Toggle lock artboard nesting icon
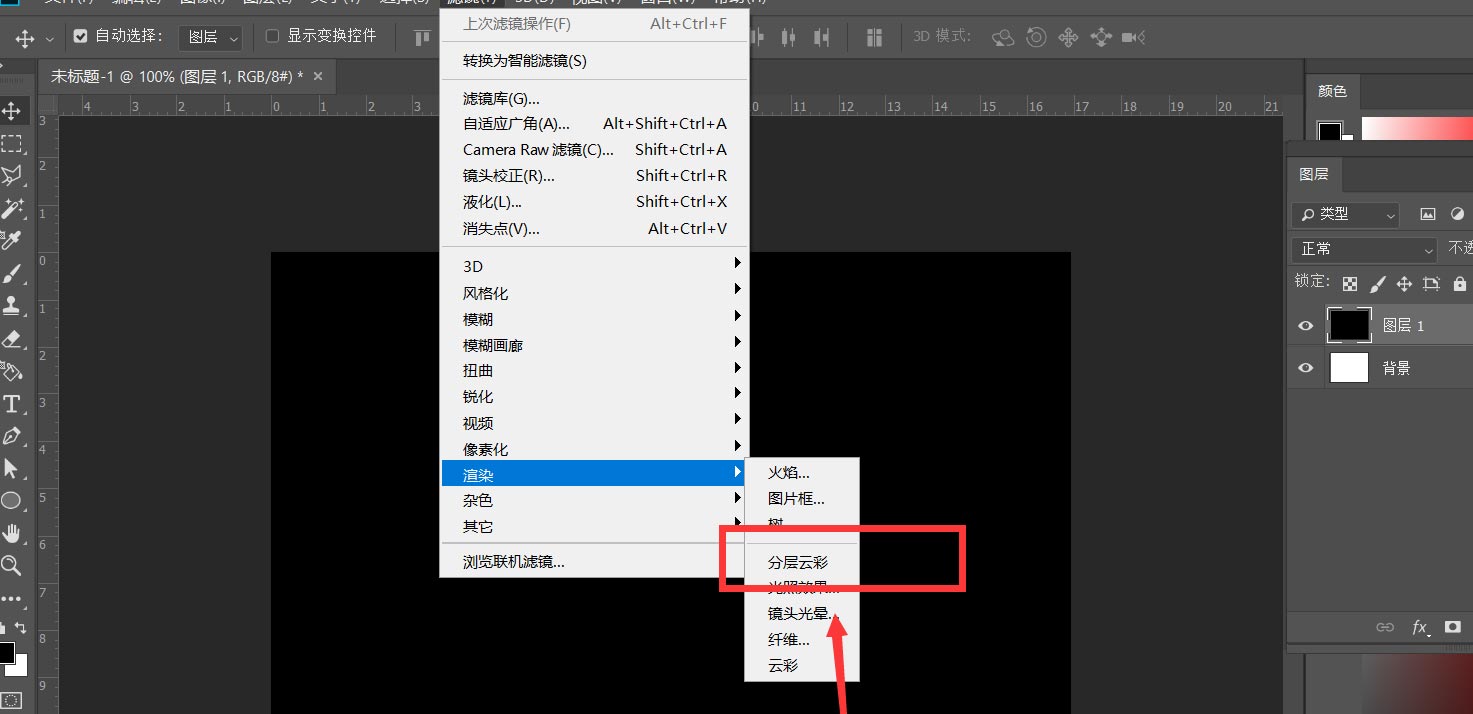Screen dimensions: 1473x714 coord(1431,284)
